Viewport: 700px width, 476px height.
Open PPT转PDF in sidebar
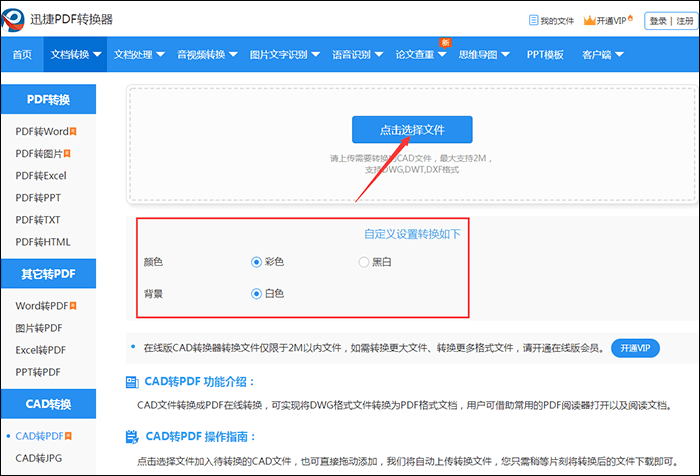coord(38,372)
